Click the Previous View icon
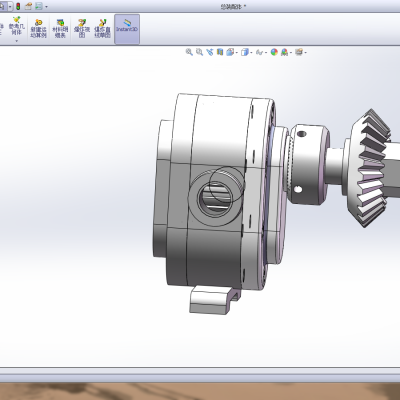The height and width of the screenshot is (400, 400). pyautogui.click(x=210, y=52)
